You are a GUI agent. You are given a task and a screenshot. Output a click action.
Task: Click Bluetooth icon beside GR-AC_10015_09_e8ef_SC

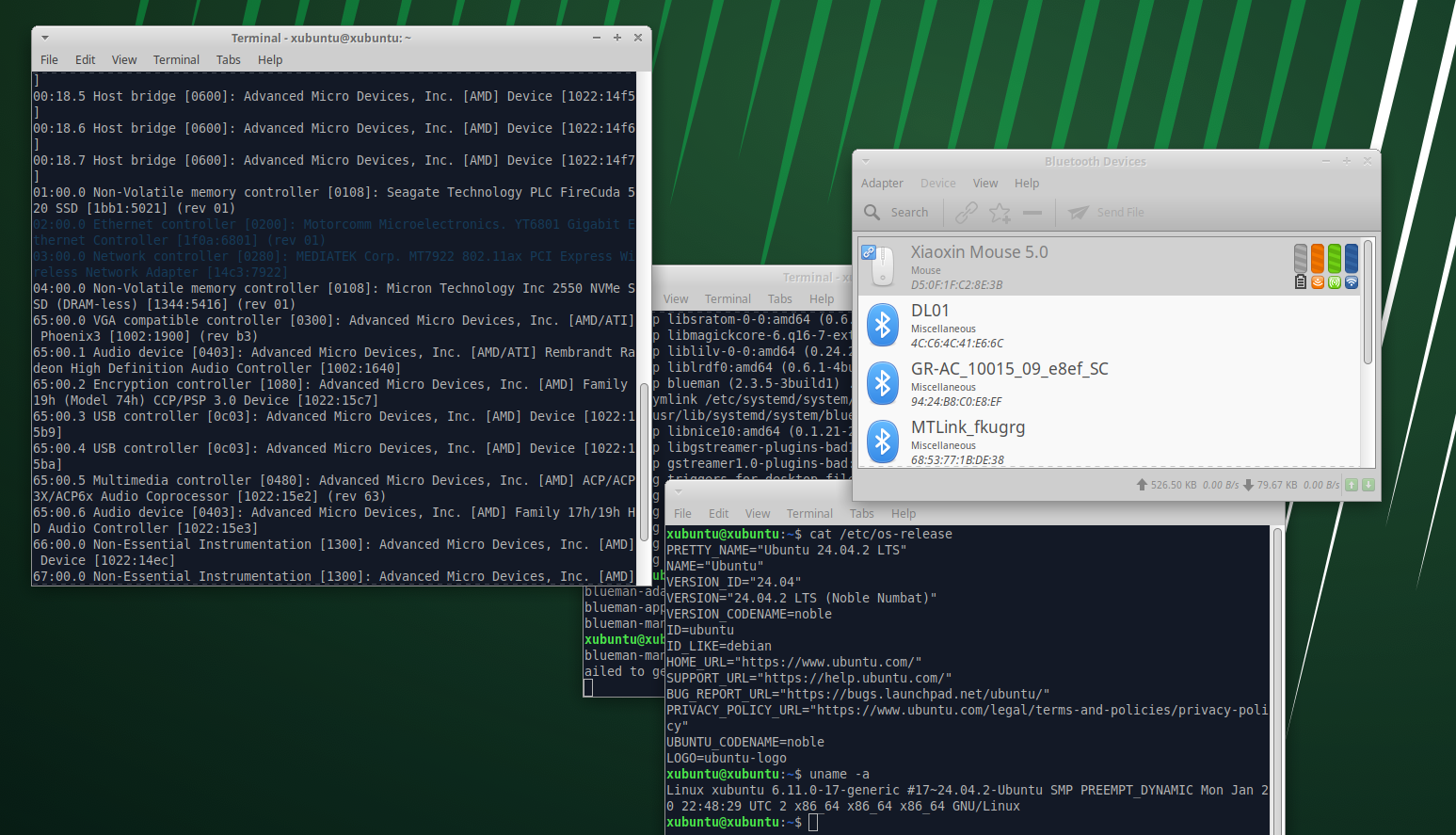883,383
